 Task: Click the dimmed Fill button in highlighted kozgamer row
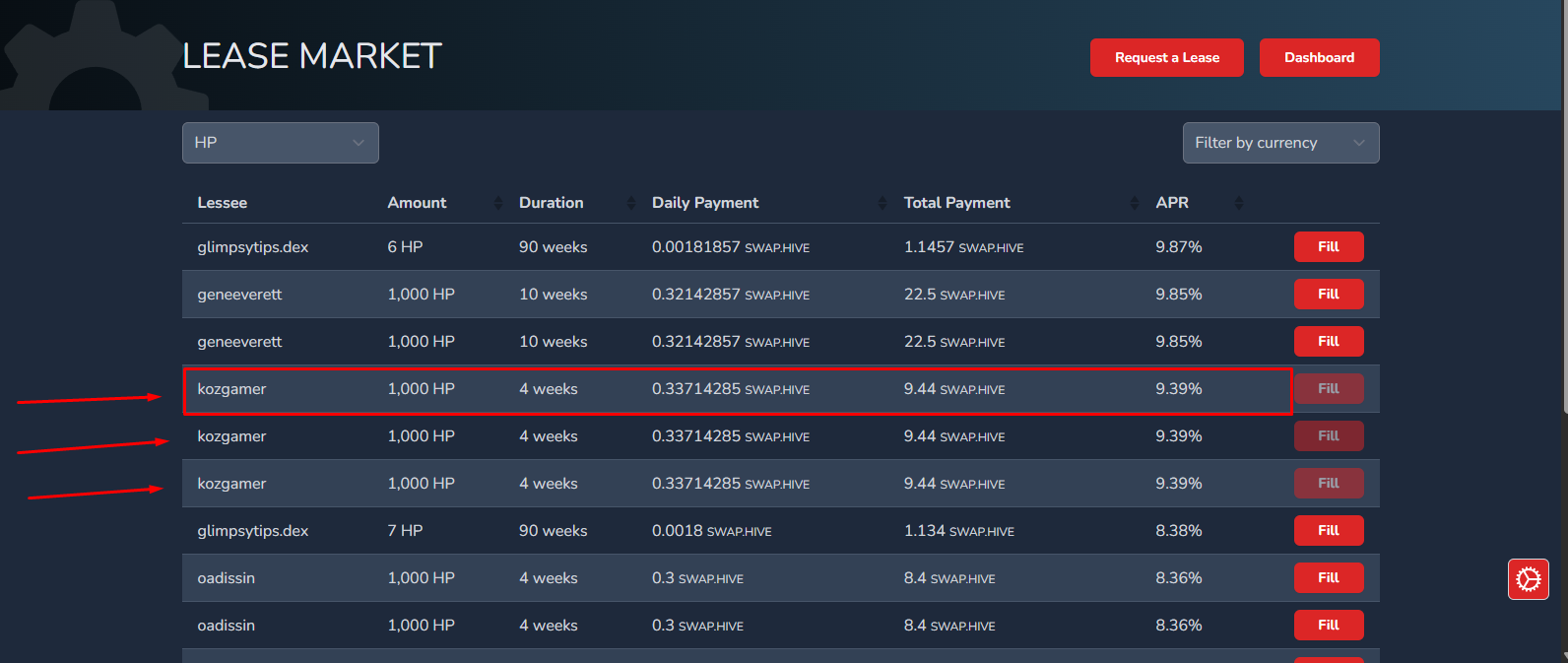1328,389
